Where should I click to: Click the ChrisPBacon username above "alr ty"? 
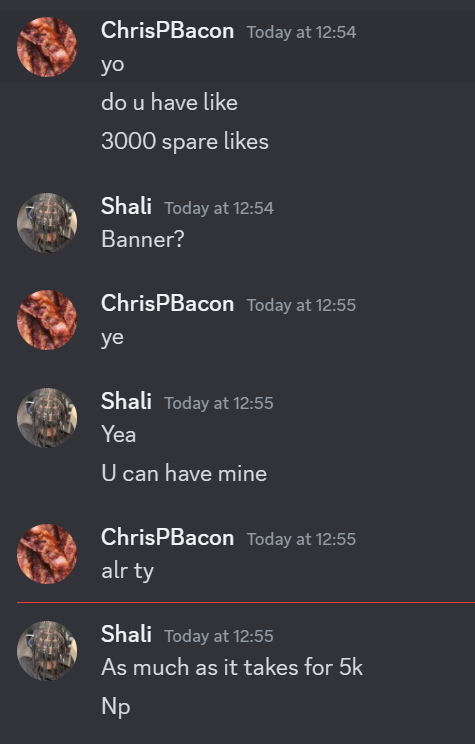coord(167,538)
